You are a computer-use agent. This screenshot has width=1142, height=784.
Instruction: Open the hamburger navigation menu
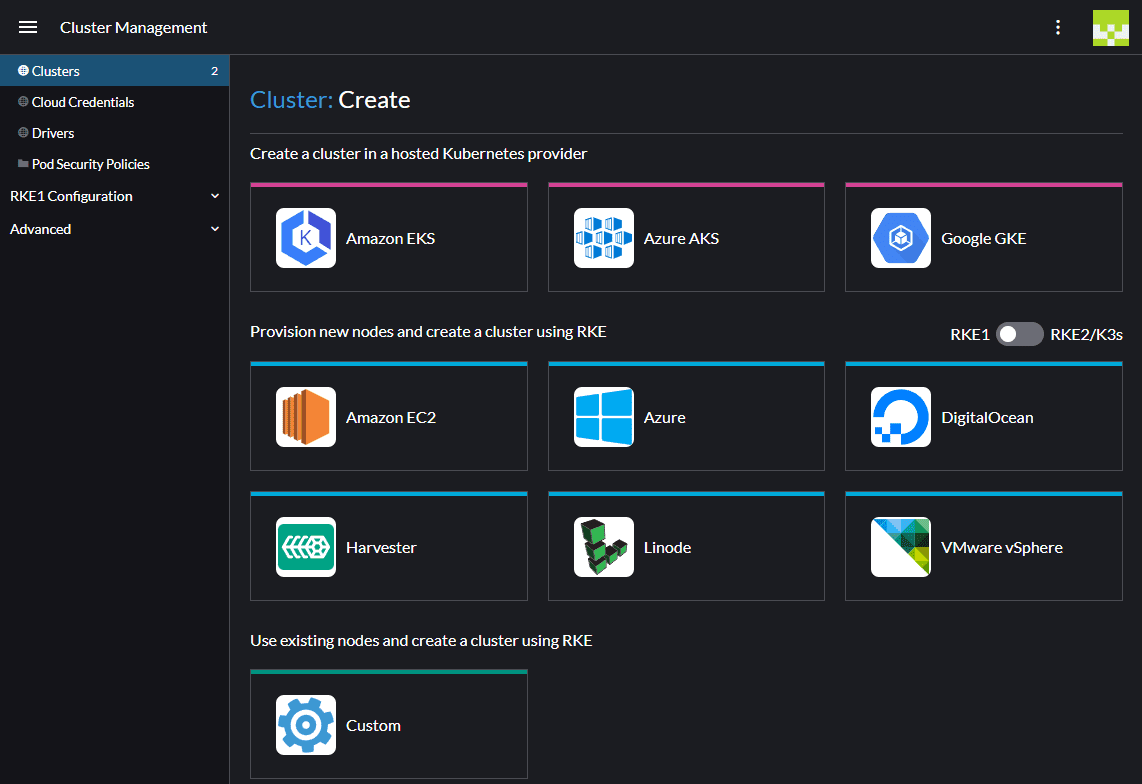click(28, 27)
